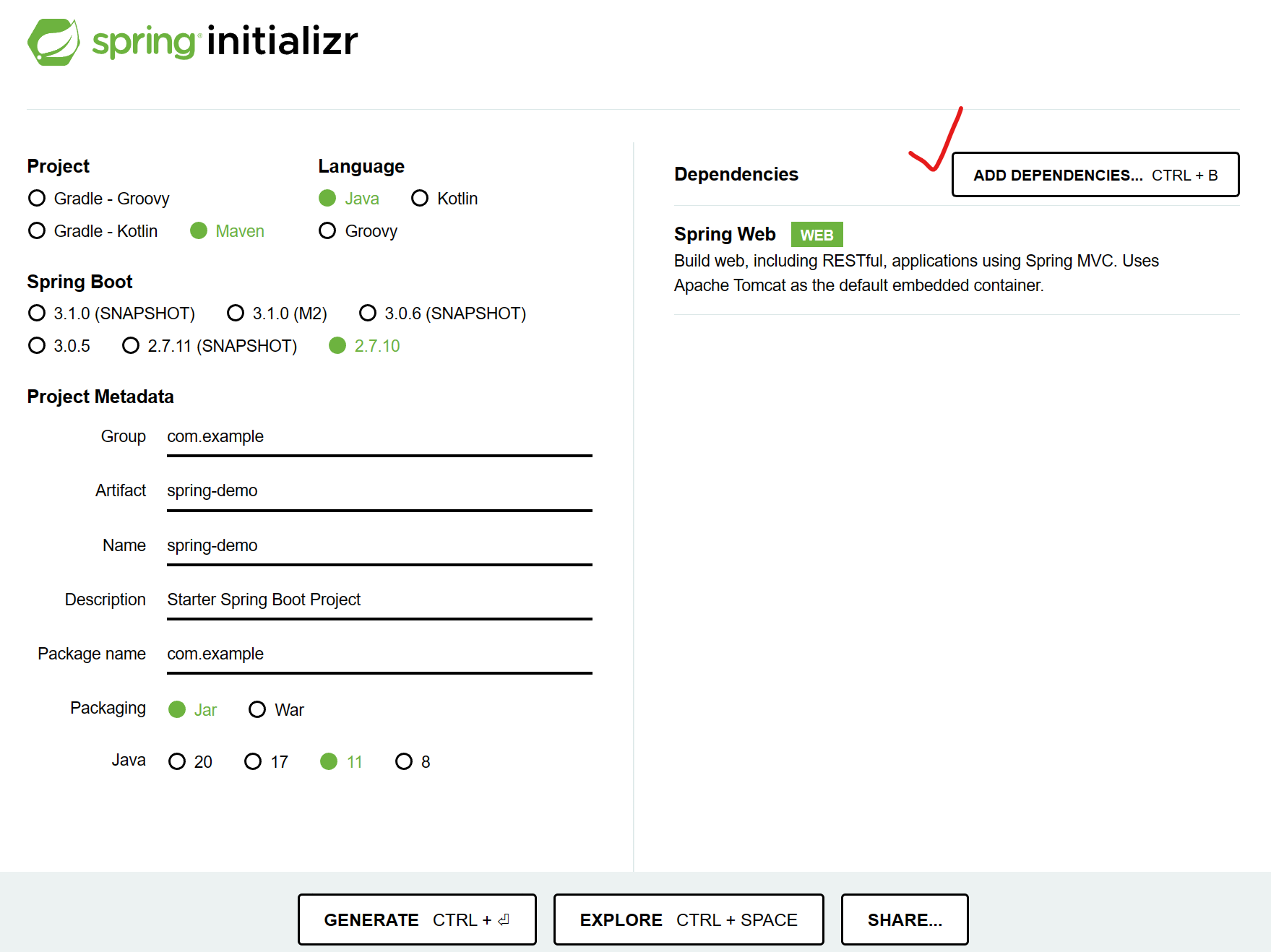Image resolution: width=1271 pixels, height=952 pixels.
Task: Open the Share dialog
Action: (905, 919)
